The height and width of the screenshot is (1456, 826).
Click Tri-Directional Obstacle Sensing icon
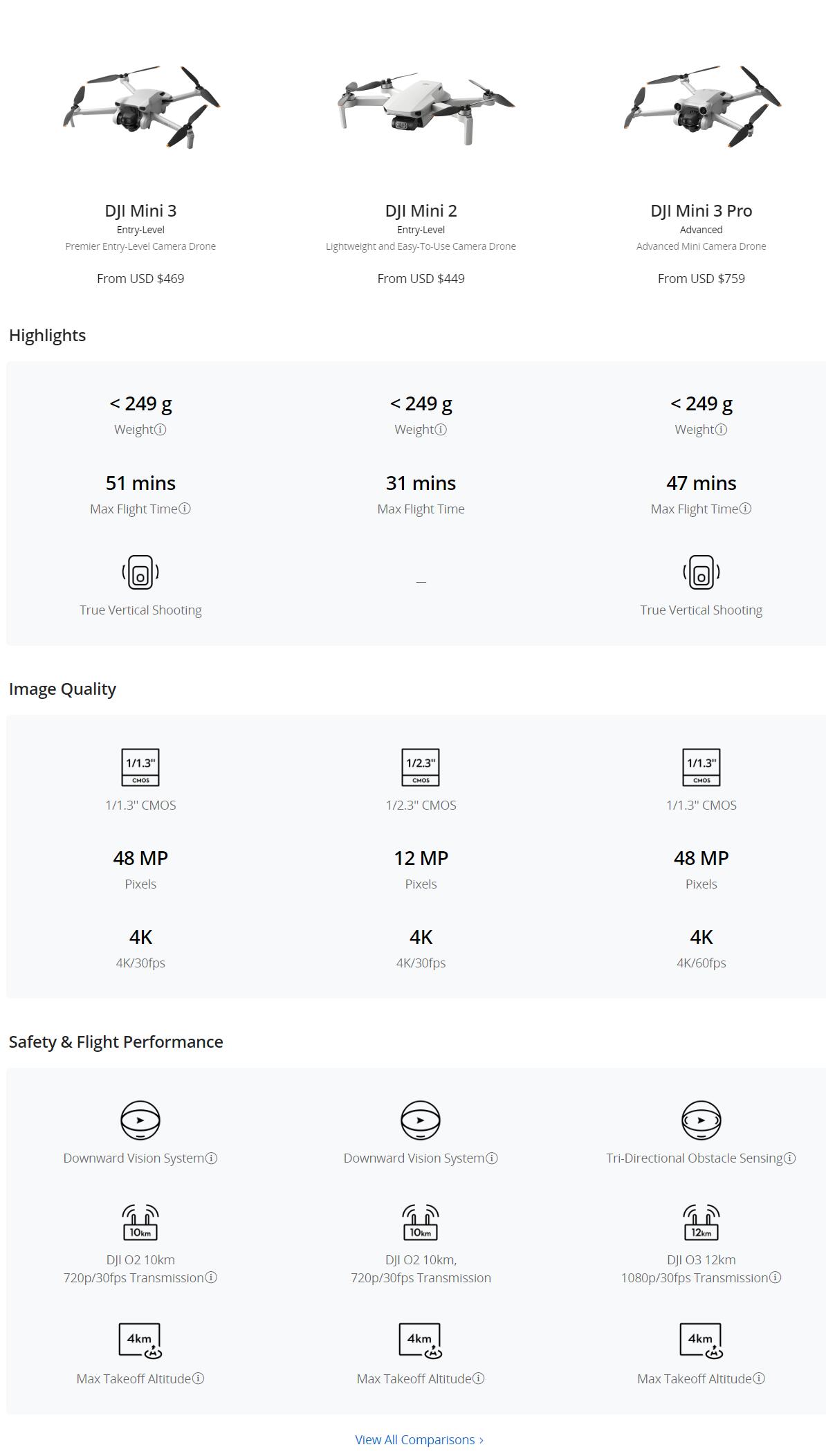click(701, 1120)
